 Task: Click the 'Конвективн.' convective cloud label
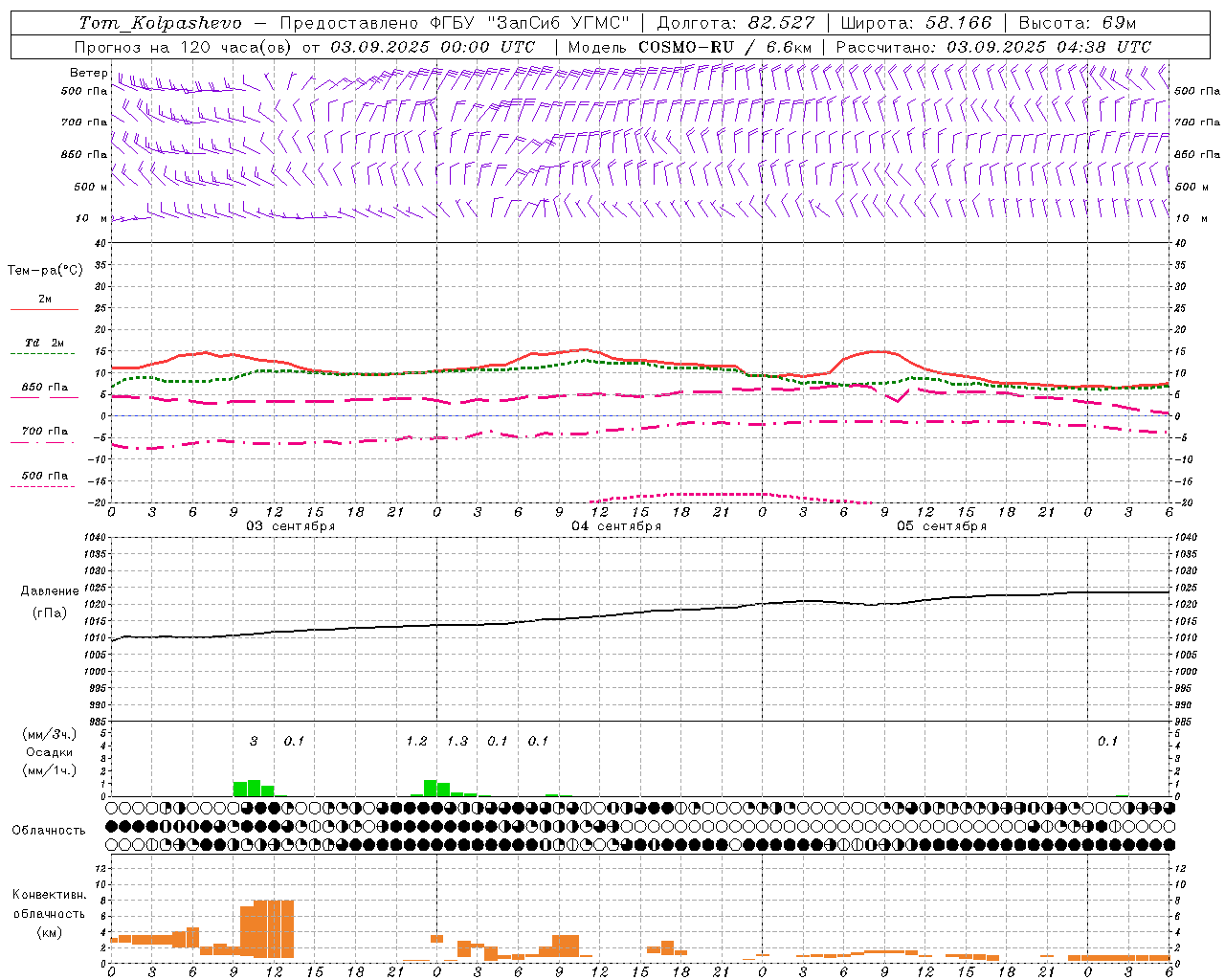pyautogui.click(x=50, y=895)
